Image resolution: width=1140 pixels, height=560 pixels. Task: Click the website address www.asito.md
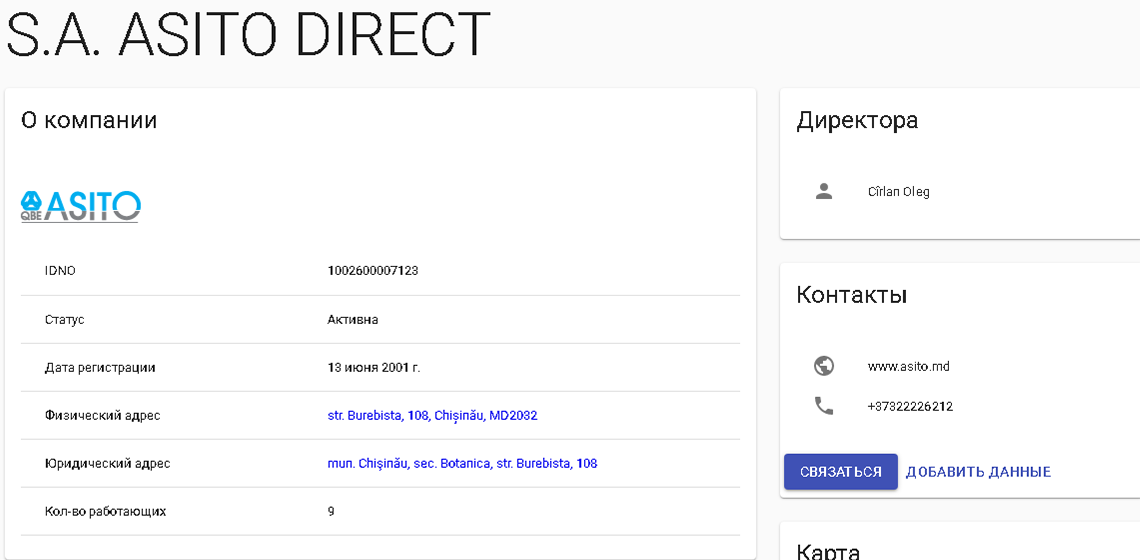click(908, 366)
